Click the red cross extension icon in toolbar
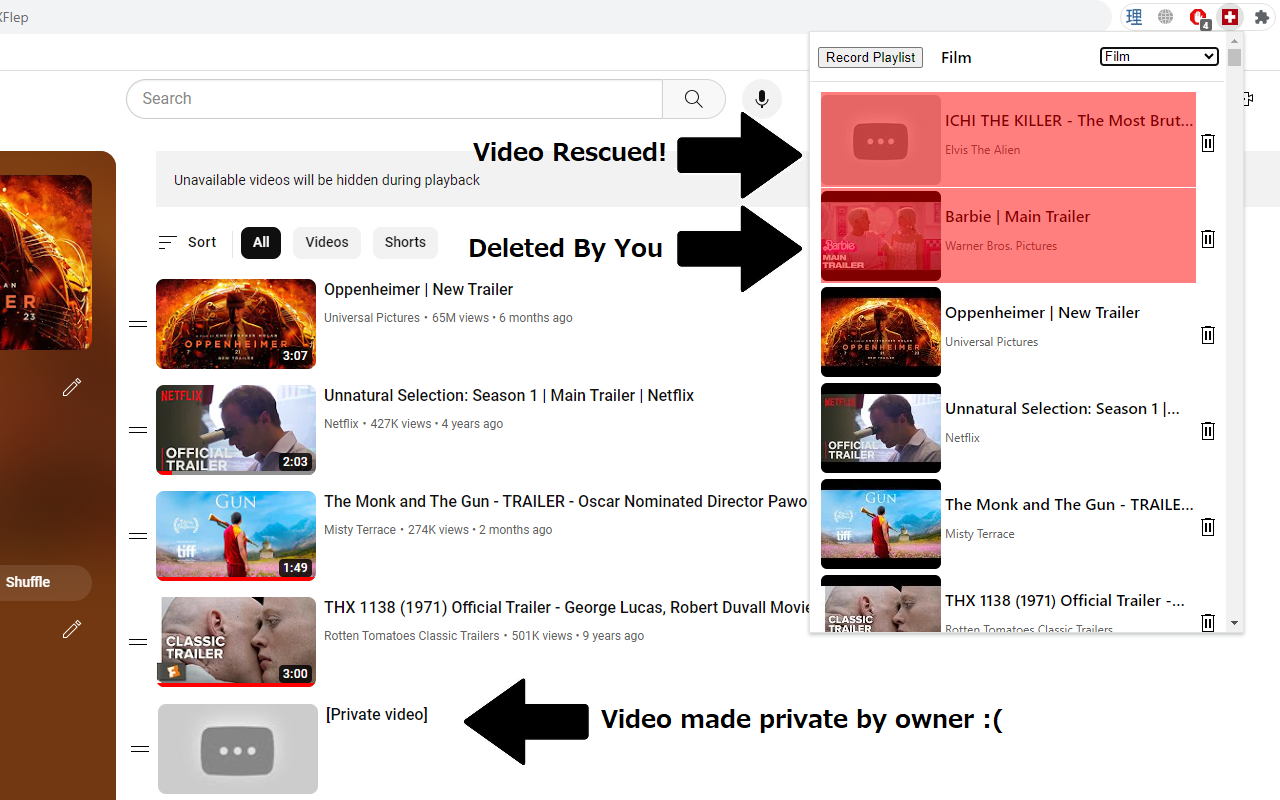The height and width of the screenshot is (800, 1280). coord(1230,17)
